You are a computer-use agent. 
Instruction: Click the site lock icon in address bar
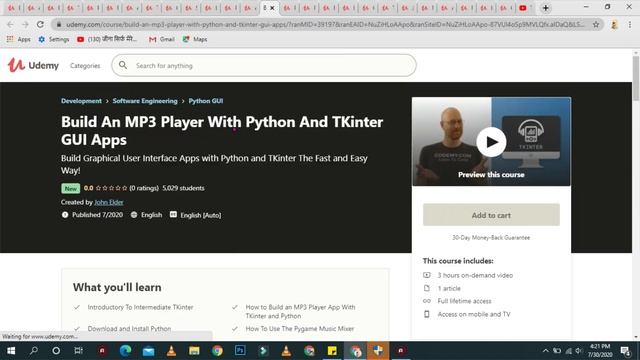[59, 24]
